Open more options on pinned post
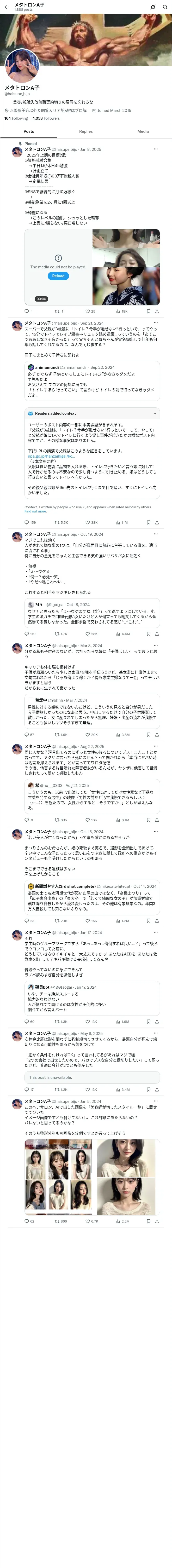 point(156,149)
